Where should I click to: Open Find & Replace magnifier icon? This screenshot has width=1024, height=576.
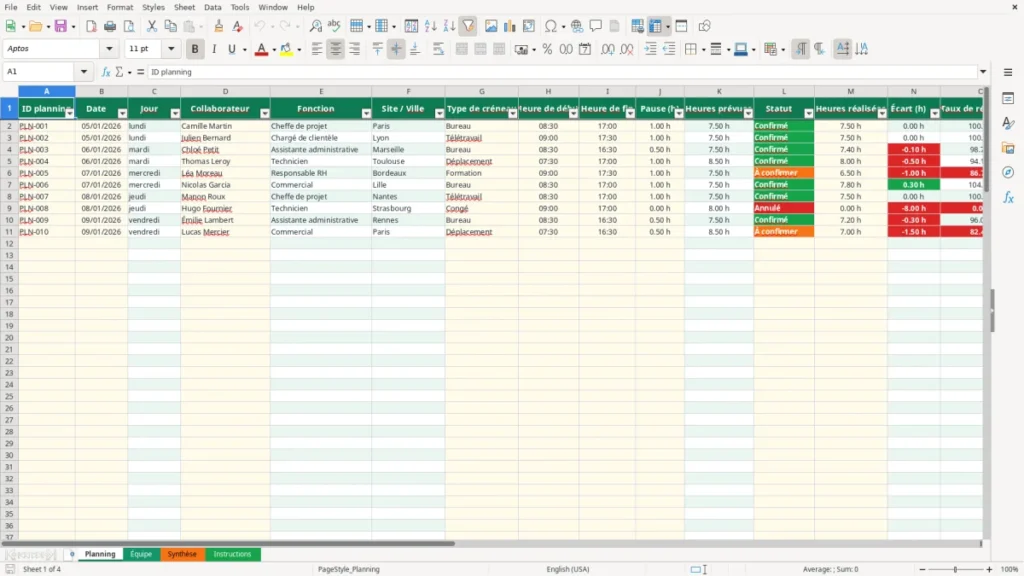(315, 26)
